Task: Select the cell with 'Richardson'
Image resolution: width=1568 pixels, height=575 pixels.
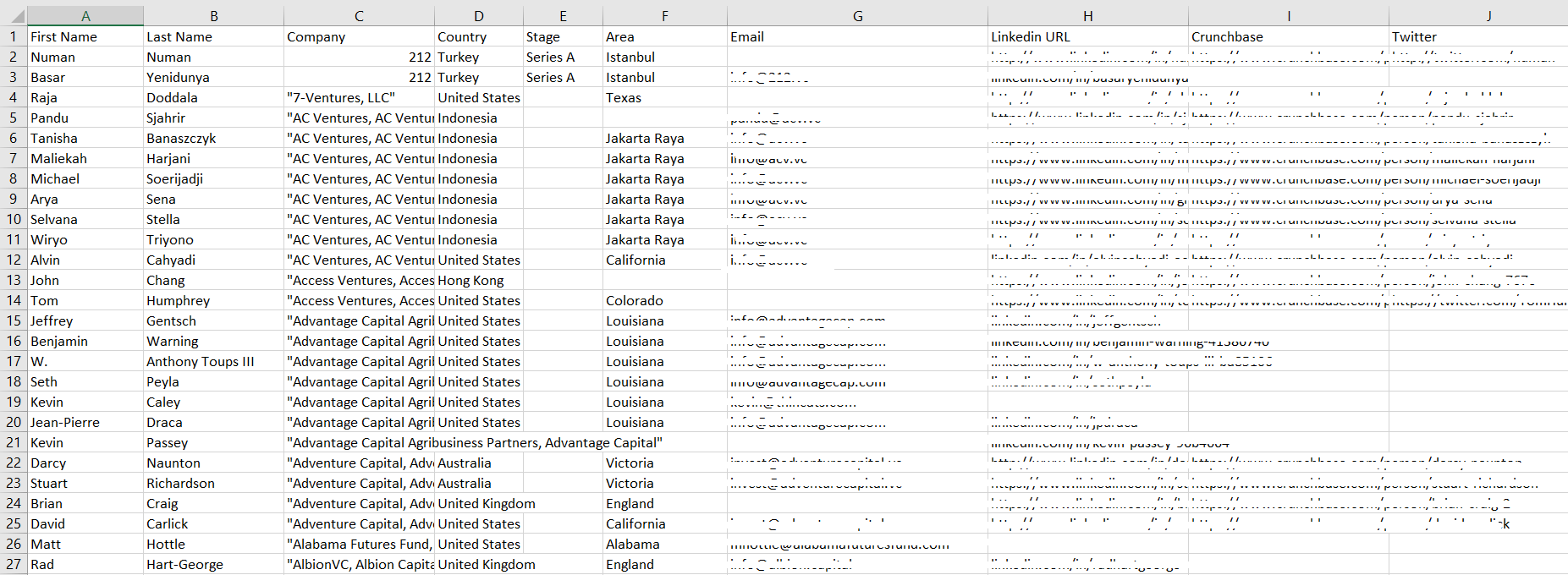Action: click(x=213, y=483)
